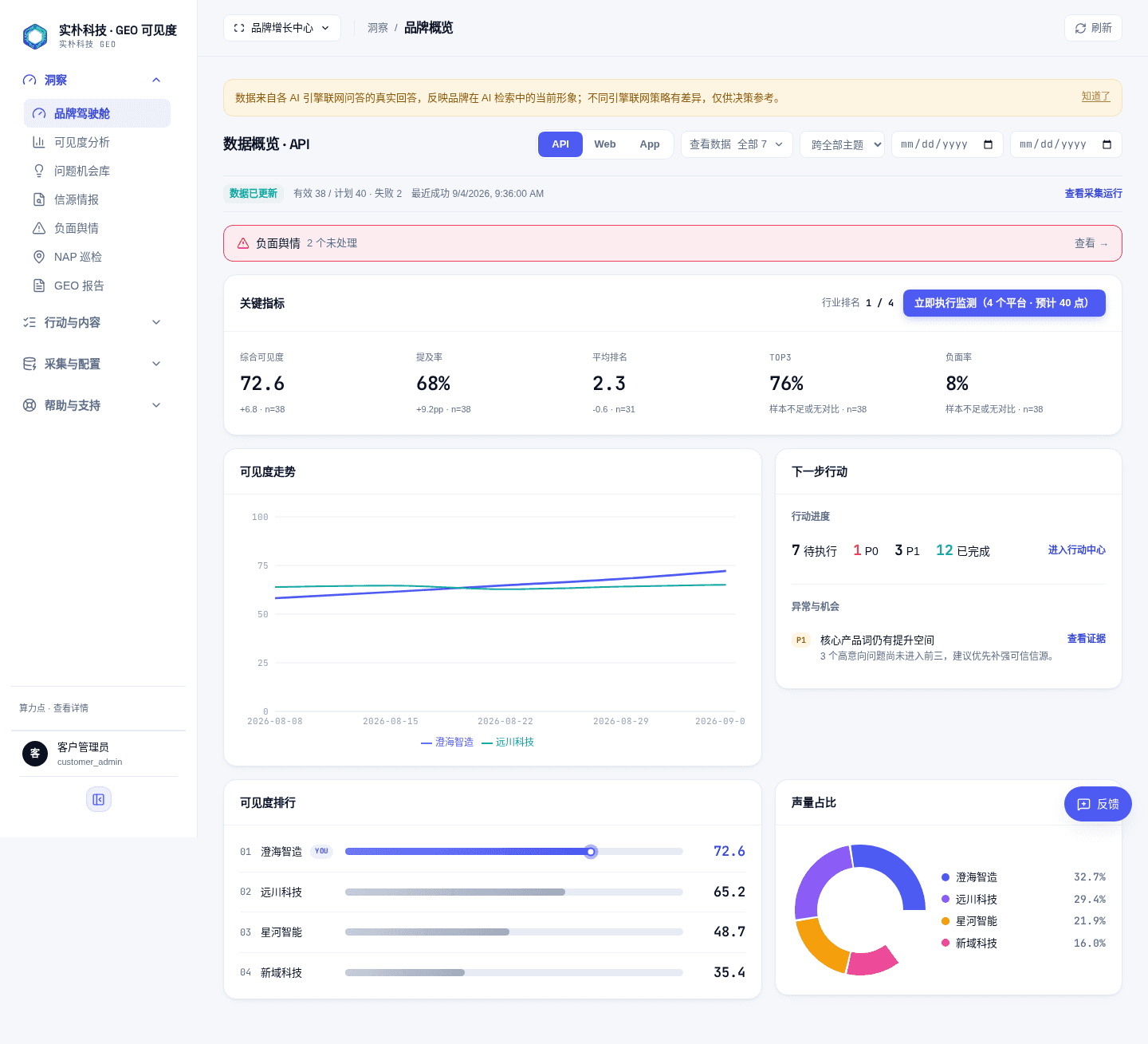Open the 查看数据 全部 7 dropdown
The width and height of the screenshot is (1148, 1044).
737,144
